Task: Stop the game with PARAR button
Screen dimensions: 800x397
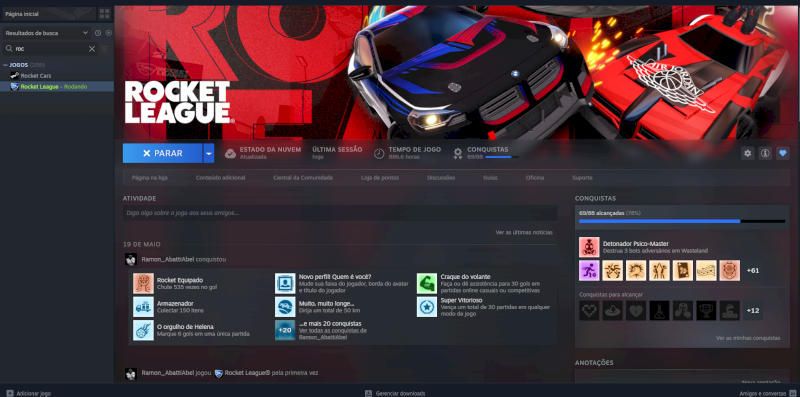Action: point(163,153)
